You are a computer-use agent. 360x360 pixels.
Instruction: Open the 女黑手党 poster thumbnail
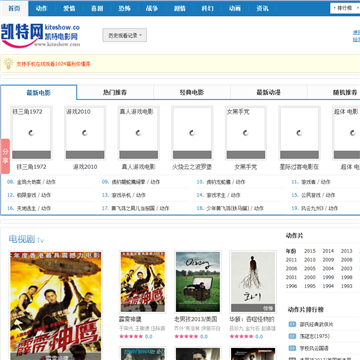coord(246,133)
